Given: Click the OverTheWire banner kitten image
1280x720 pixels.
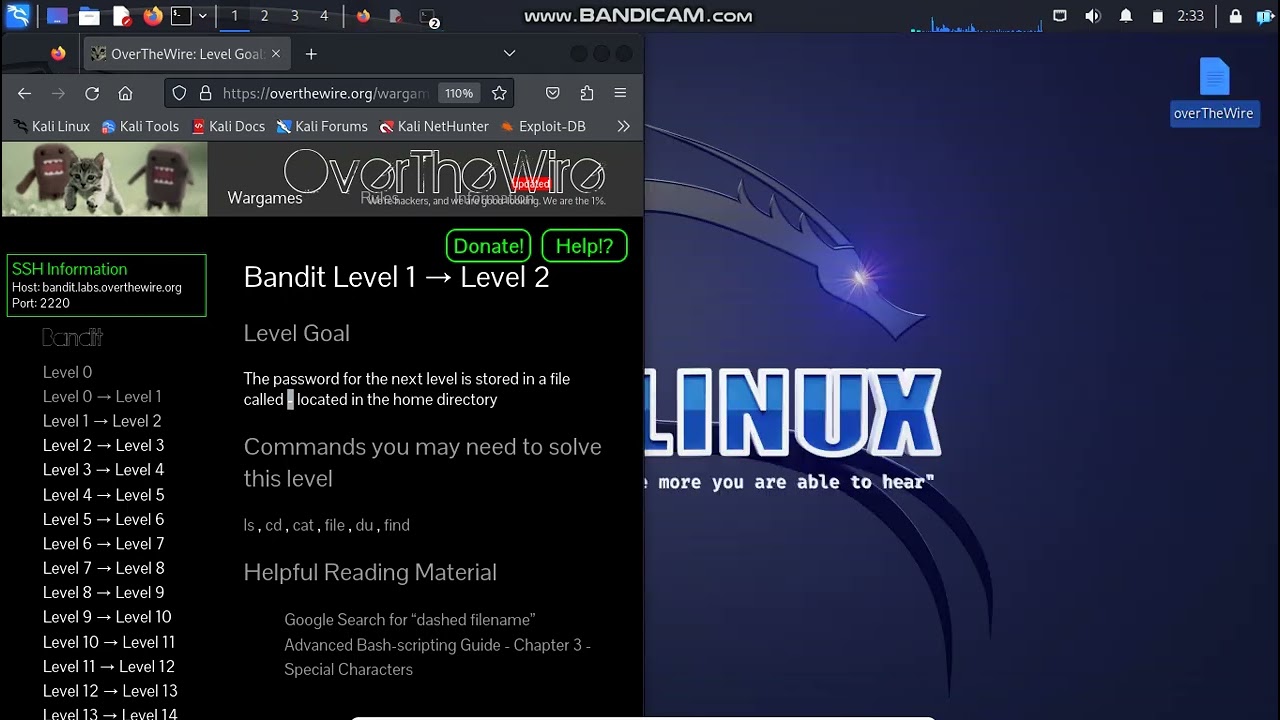Looking at the screenshot, I should pyautogui.click(x=105, y=179).
